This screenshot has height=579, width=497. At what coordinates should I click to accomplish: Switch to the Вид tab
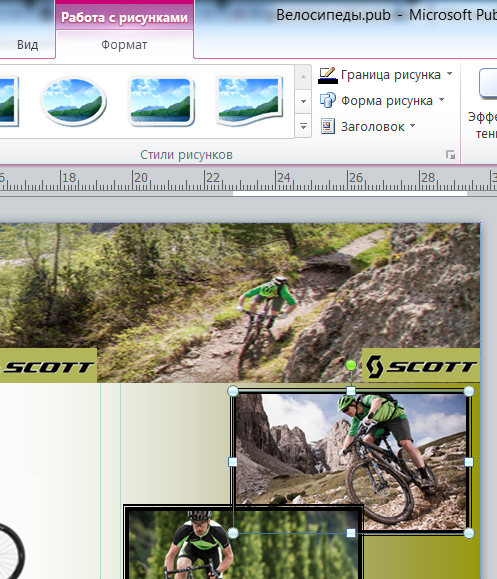point(28,45)
